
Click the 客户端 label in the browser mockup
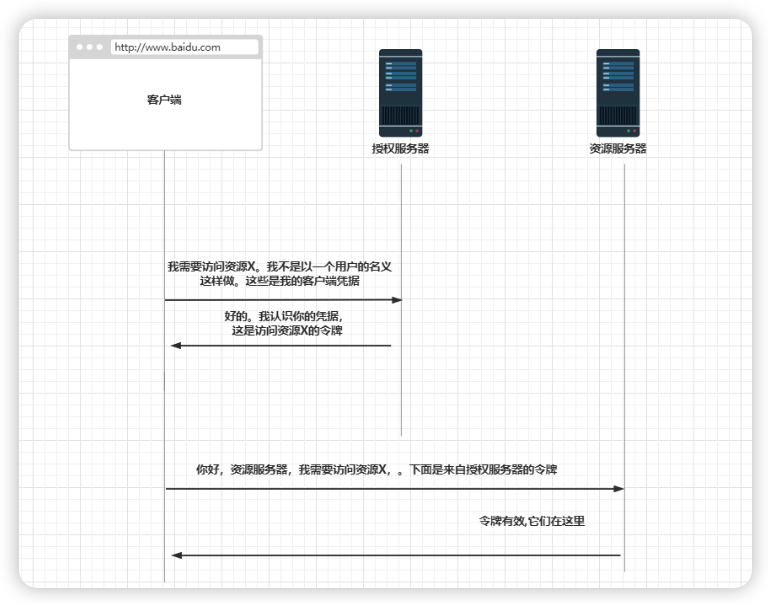click(x=164, y=100)
